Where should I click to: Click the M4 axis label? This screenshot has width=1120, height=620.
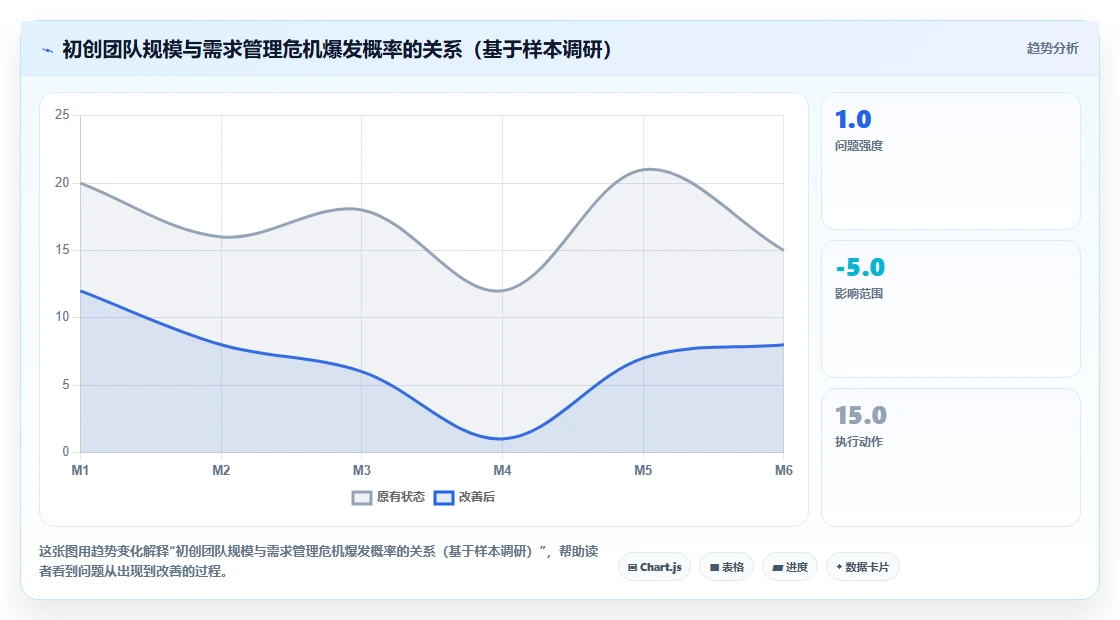[x=502, y=470]
